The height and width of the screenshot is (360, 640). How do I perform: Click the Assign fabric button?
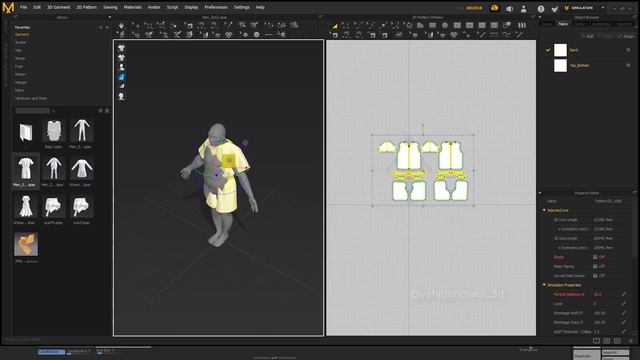[x=626, y=36]
